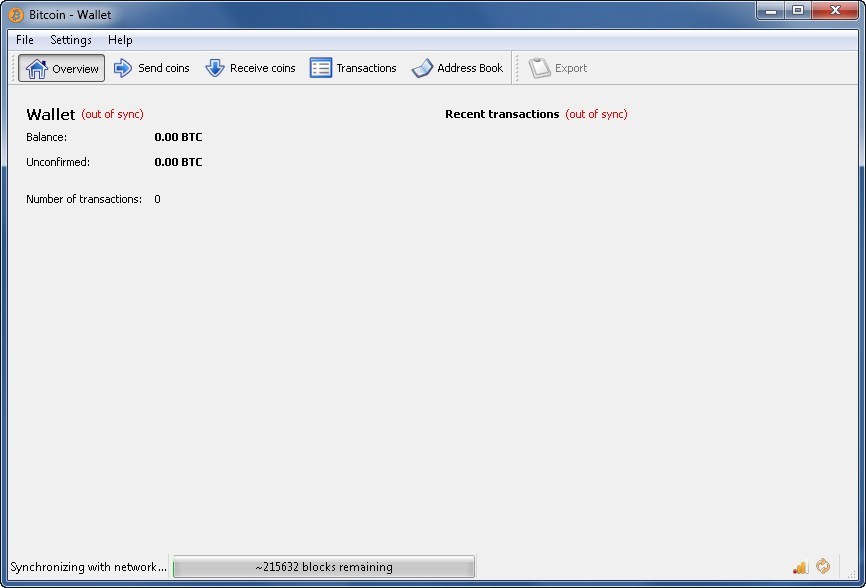This screenshot has width=866, height=588.
Task: Click the sync status spinner icon
Action: point(823,566)
